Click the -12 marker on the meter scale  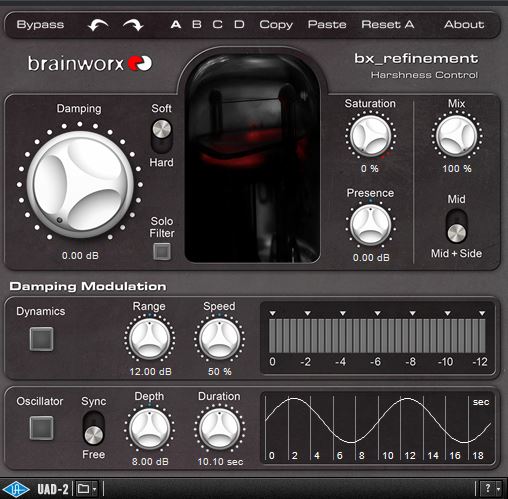pyautogui.click(x=480, y=362)
